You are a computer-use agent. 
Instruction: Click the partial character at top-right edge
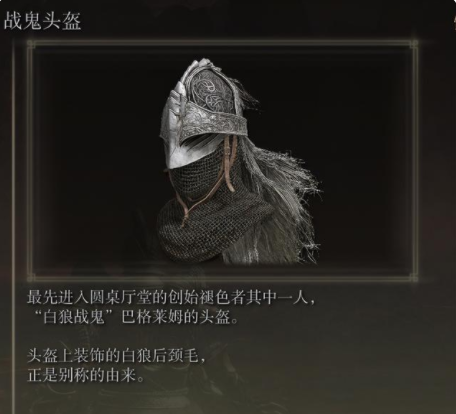pos(453,21)
